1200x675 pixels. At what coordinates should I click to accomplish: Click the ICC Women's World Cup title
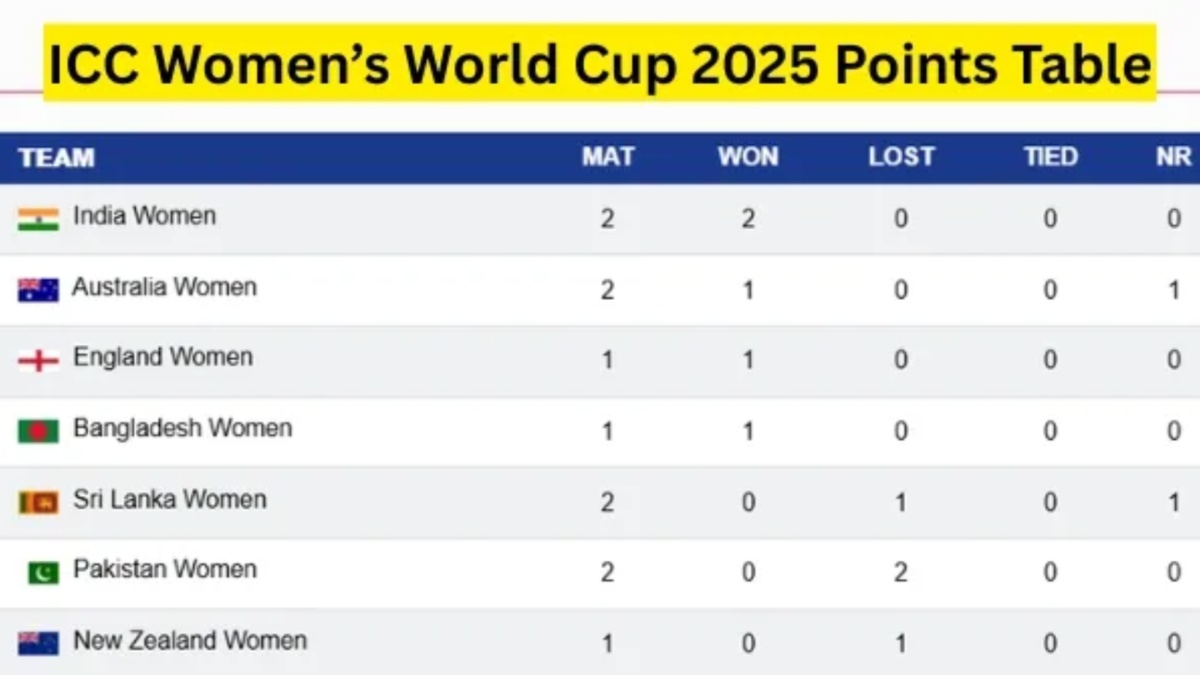click(x=600, y=65)
